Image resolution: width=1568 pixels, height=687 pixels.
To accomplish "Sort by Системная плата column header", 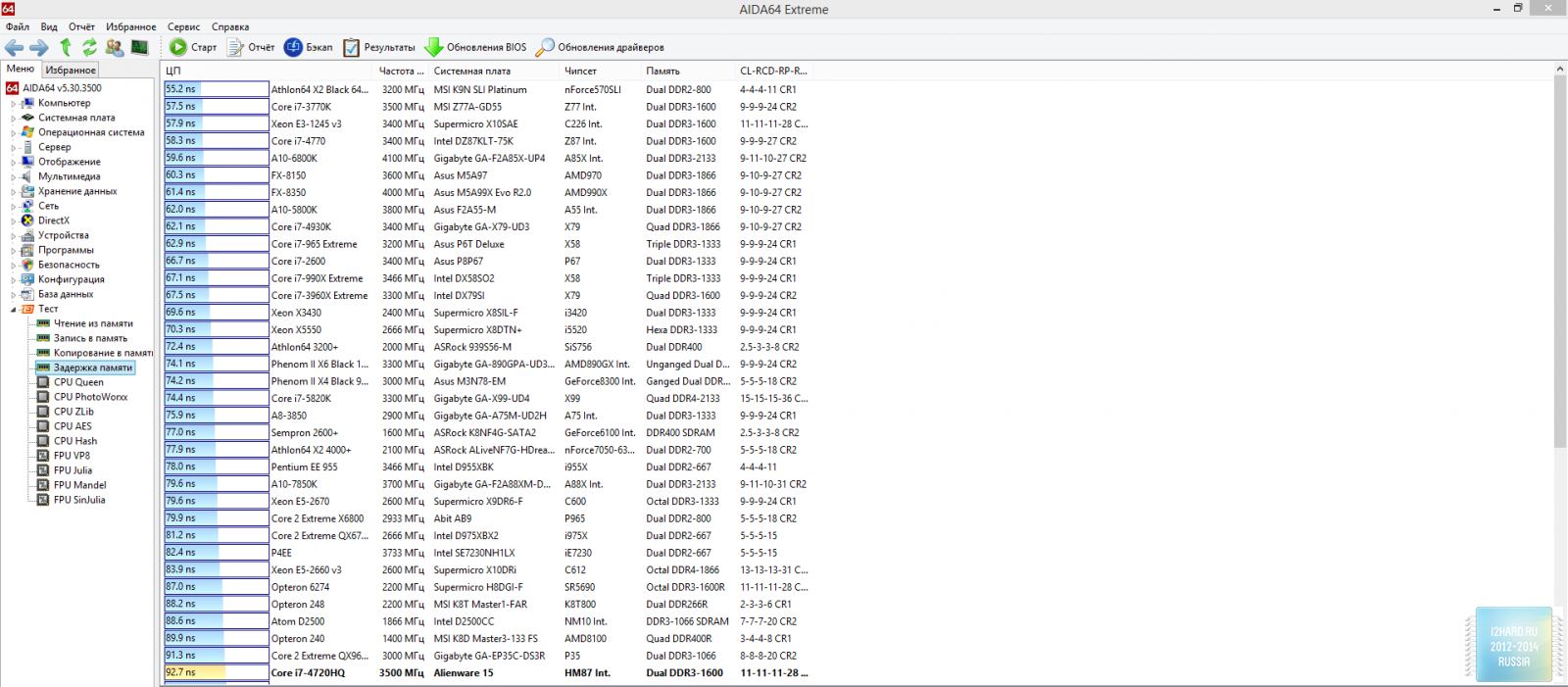I will (x=471, y=71).
